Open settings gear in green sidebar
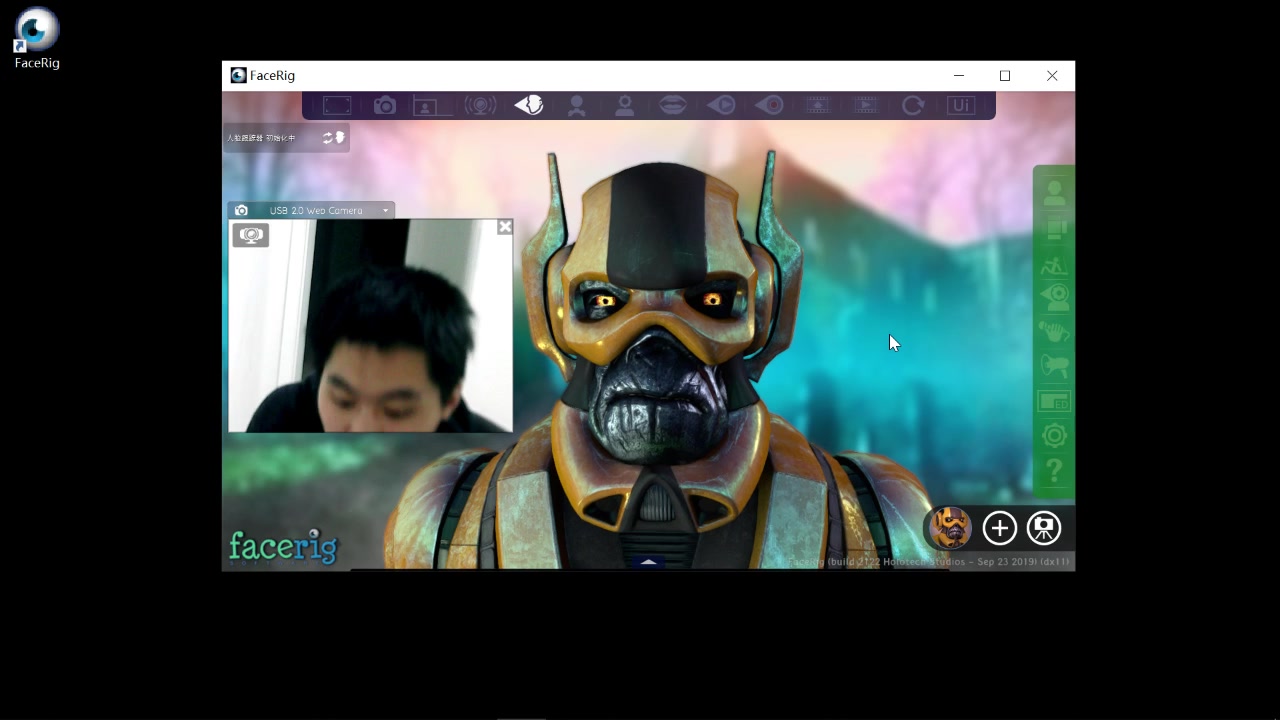1280x720 pixels. click(1054, 436)
